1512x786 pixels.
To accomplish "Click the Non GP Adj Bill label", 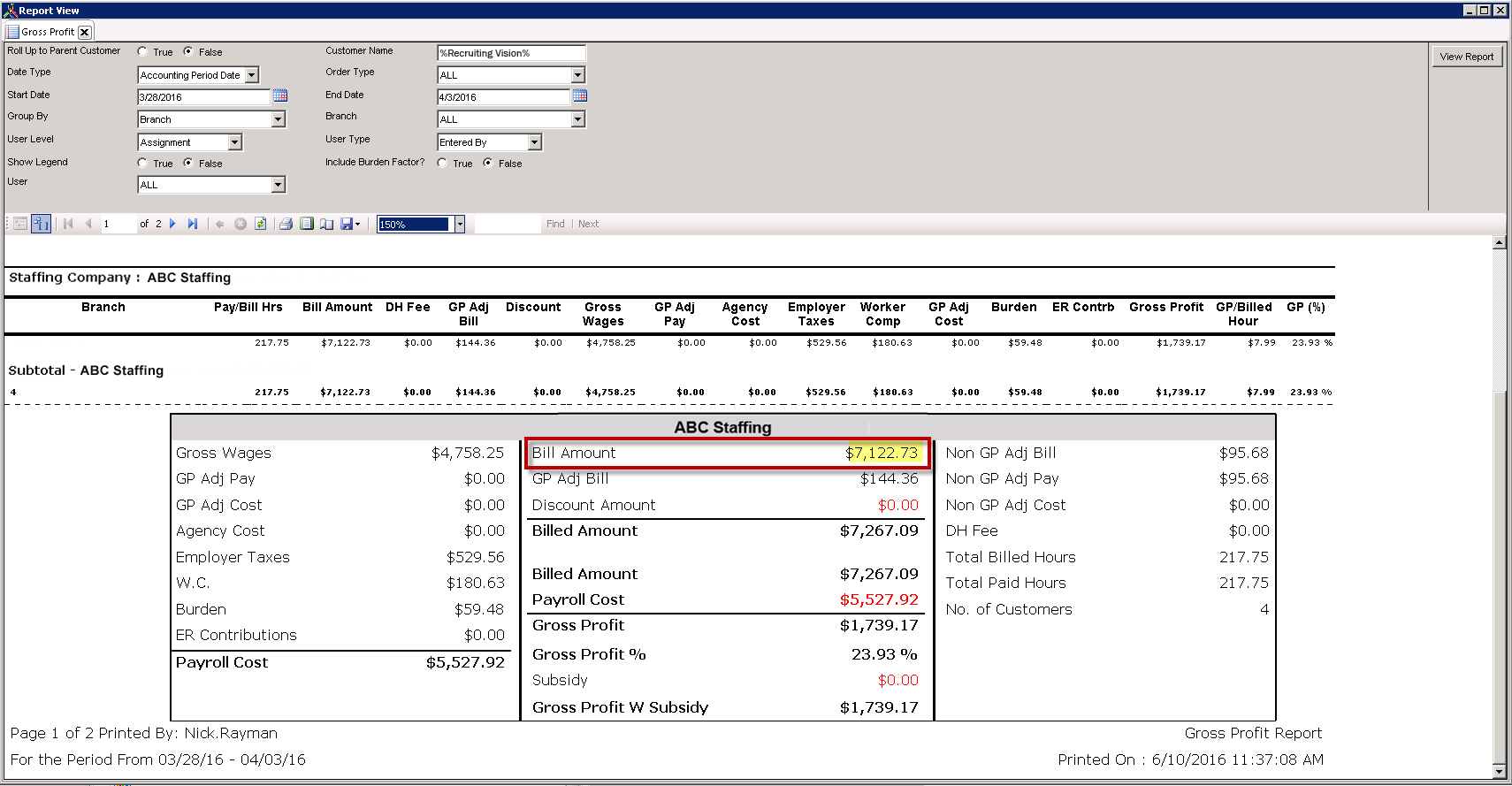I will (1001, 453).
